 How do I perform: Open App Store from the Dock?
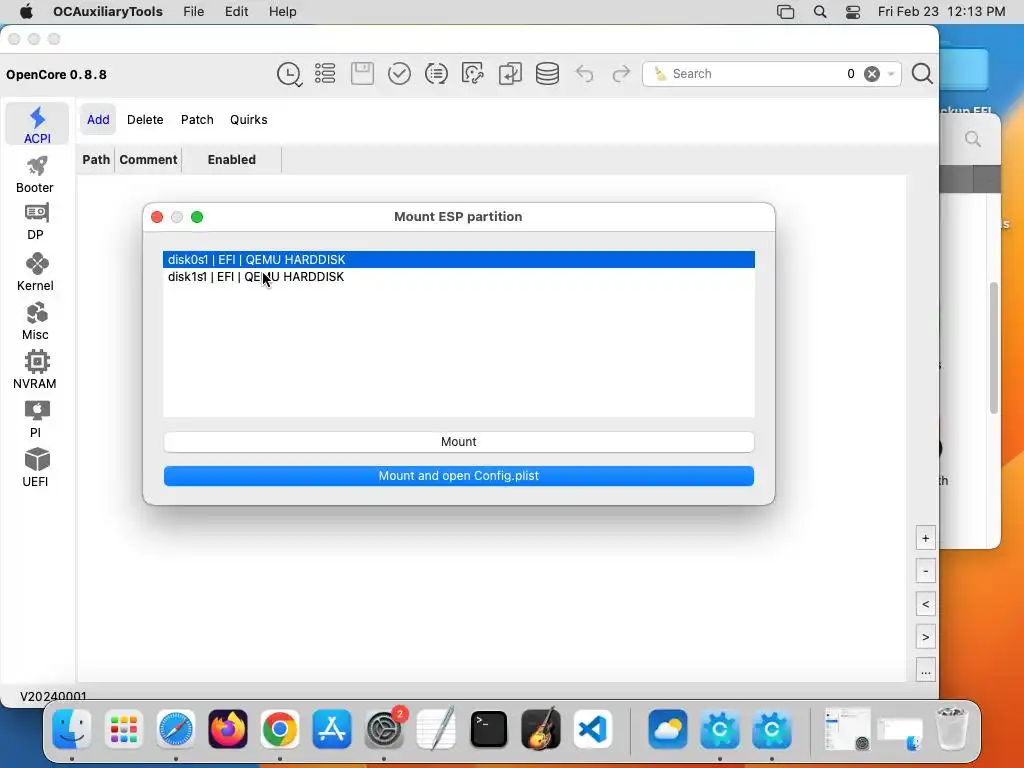coord(332,729)
